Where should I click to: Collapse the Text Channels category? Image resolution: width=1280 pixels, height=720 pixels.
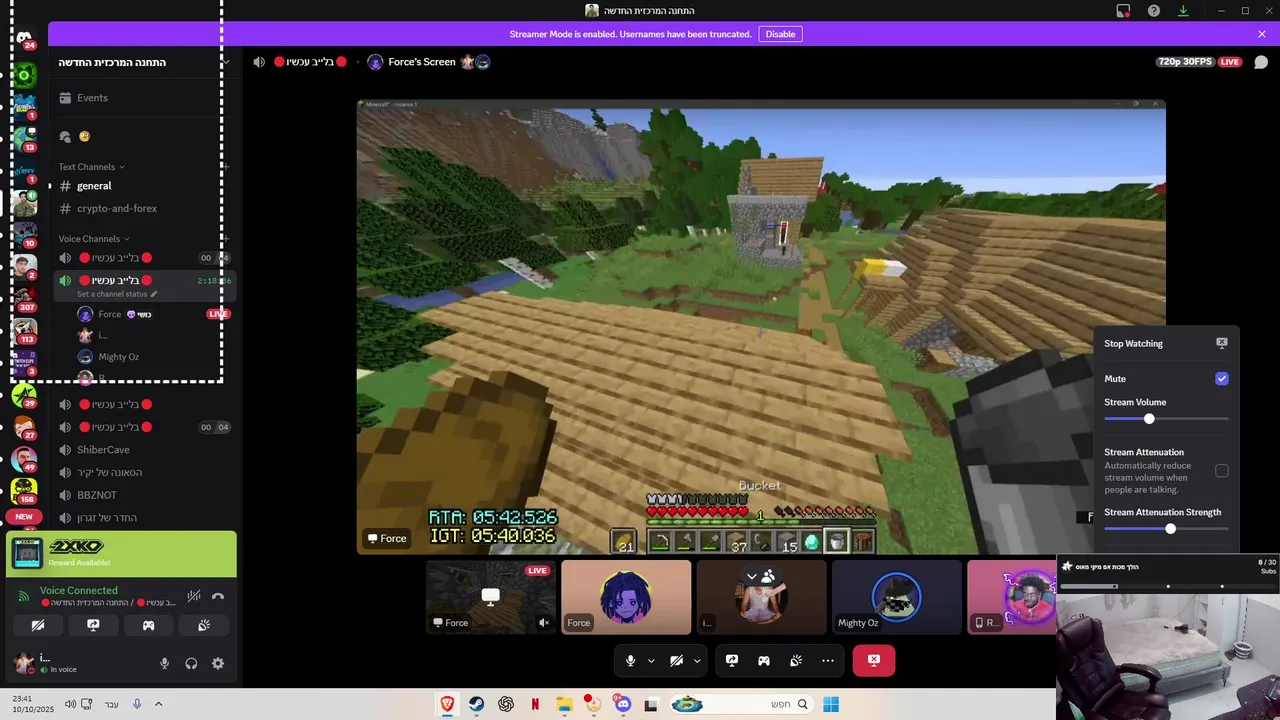(x=92, y=167)
